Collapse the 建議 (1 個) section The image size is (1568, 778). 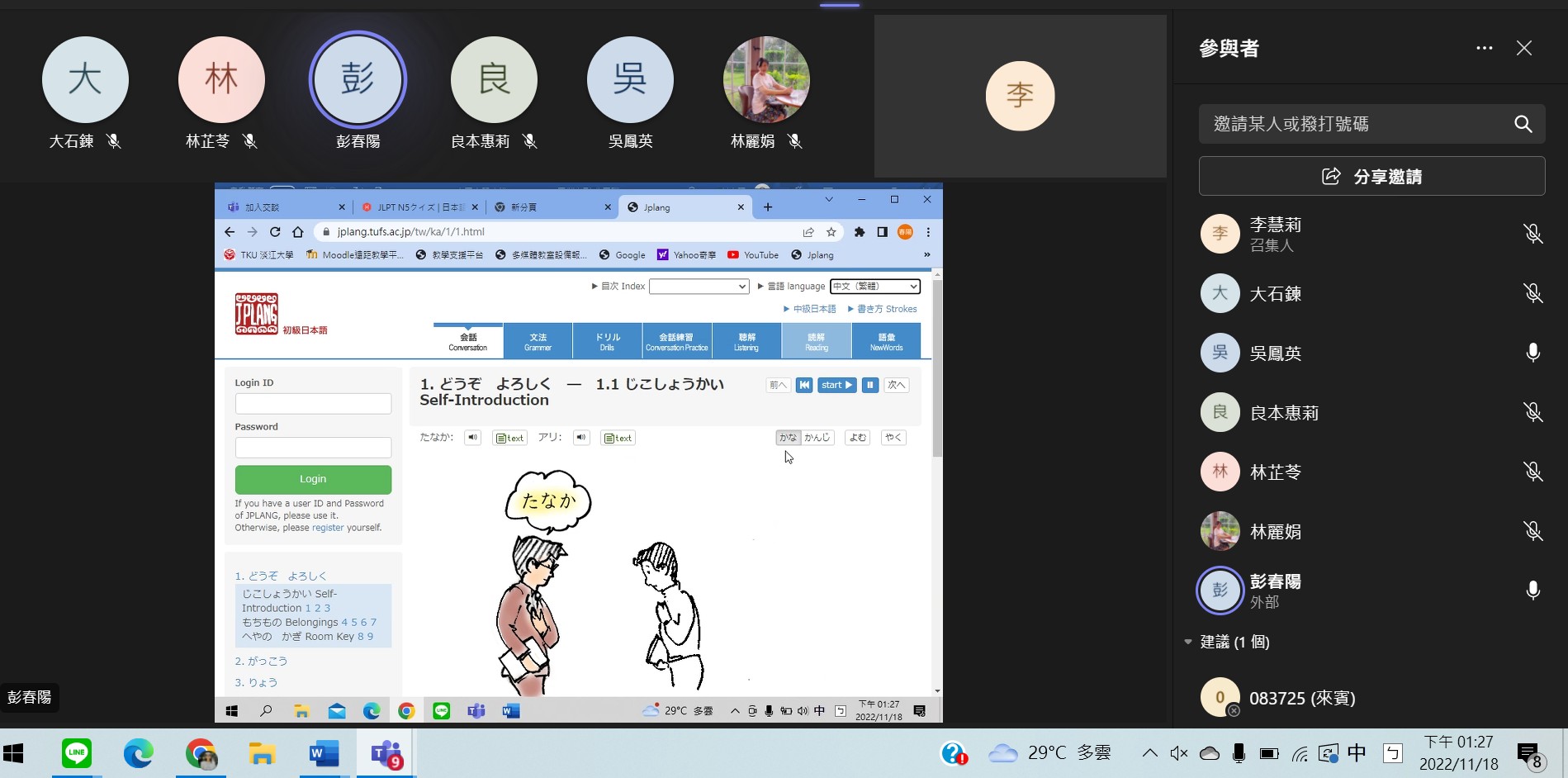[x=1188, y=642]
